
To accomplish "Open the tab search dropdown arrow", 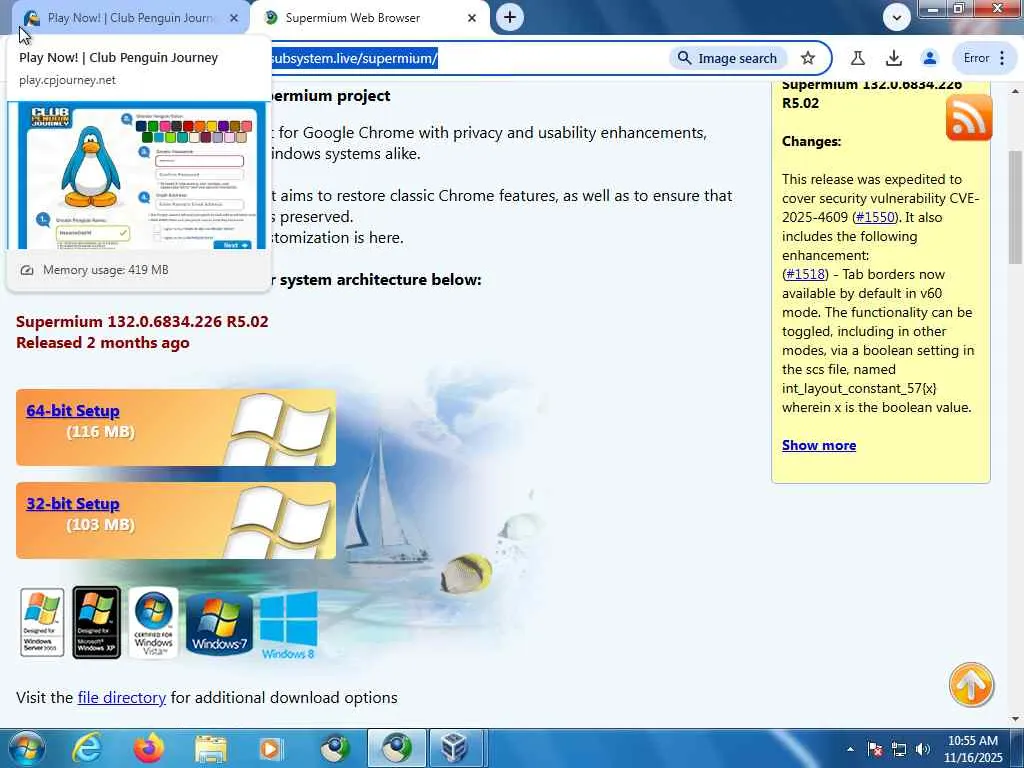I will point(897,17).
